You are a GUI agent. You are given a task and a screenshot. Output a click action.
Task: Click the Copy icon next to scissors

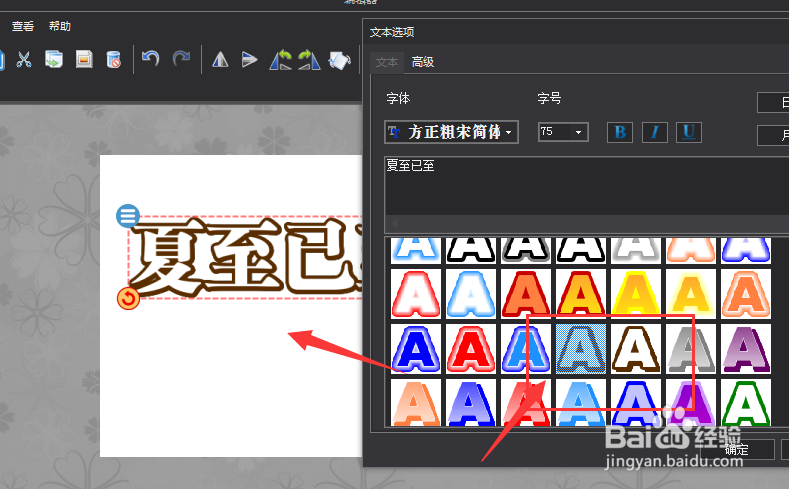[x=54, y=59]
